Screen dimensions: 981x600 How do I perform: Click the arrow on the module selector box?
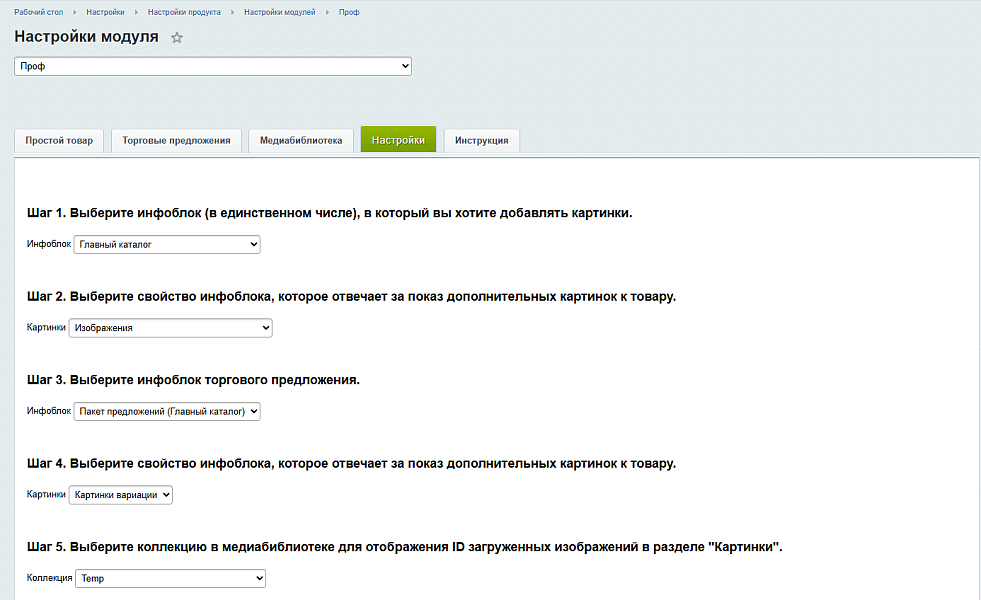[x=404, y=65]
